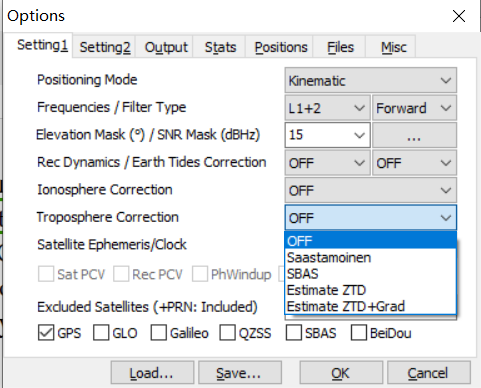The height and width of the screenshot is (388, 481).
Task: Choose Estimate ZTD option
Action: point(371,290)
